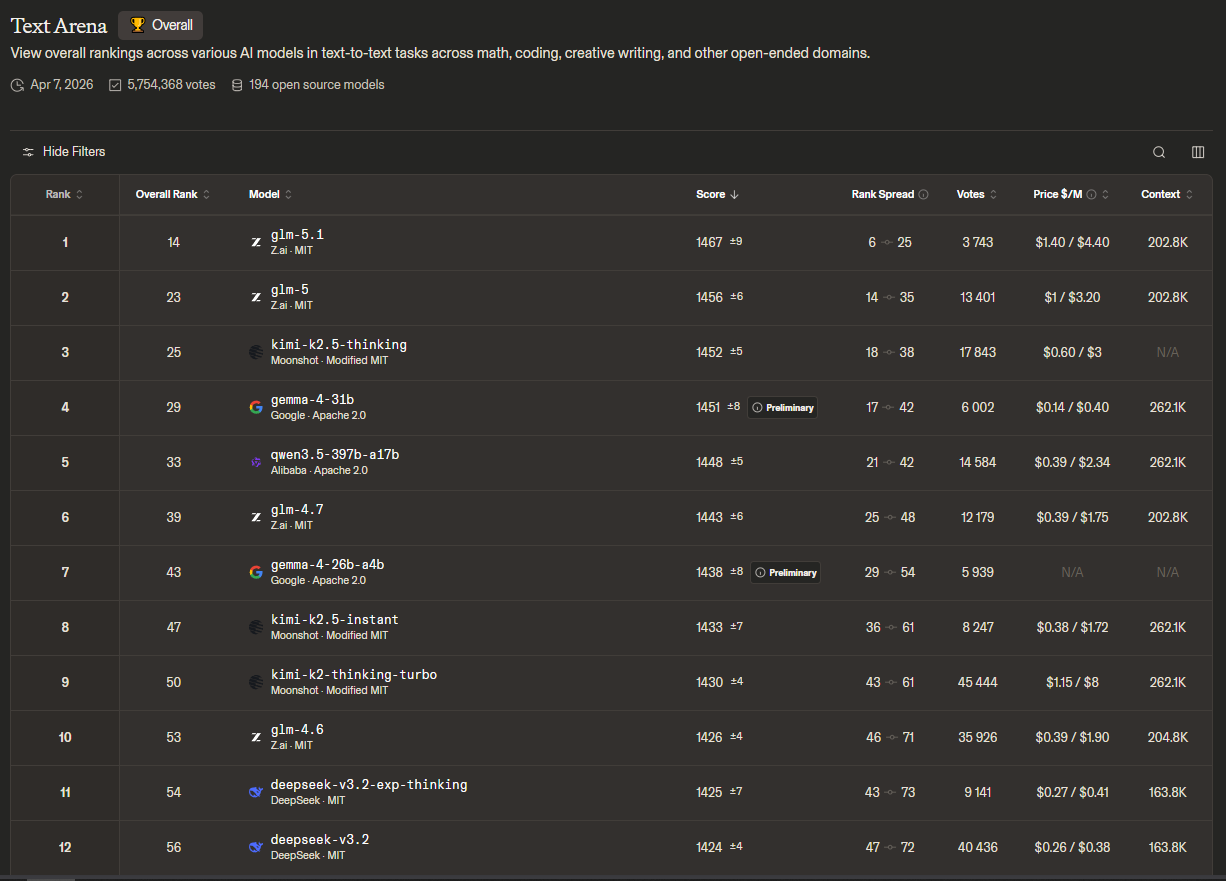Click Alibaba · Apache 2.0 license text
The image size is (1226, 881).
319,471
